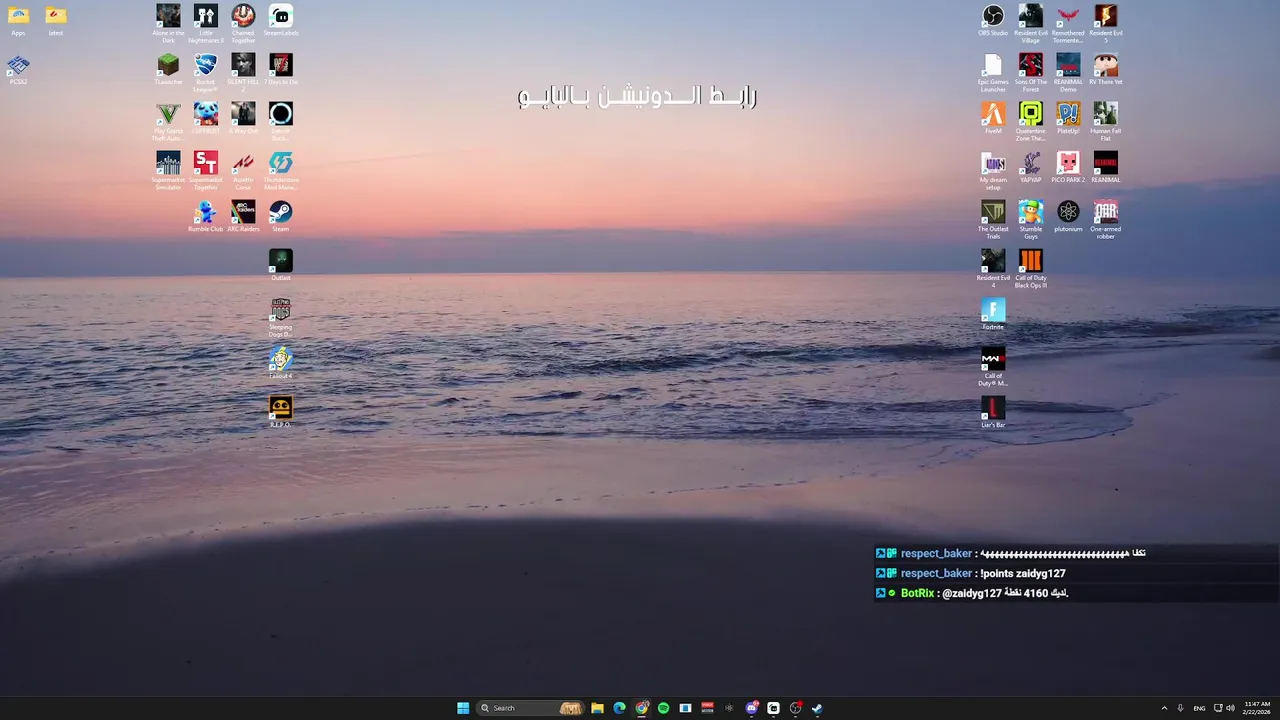
Task: Launch Sons Of The Forest
Action: click(1031, 72)
